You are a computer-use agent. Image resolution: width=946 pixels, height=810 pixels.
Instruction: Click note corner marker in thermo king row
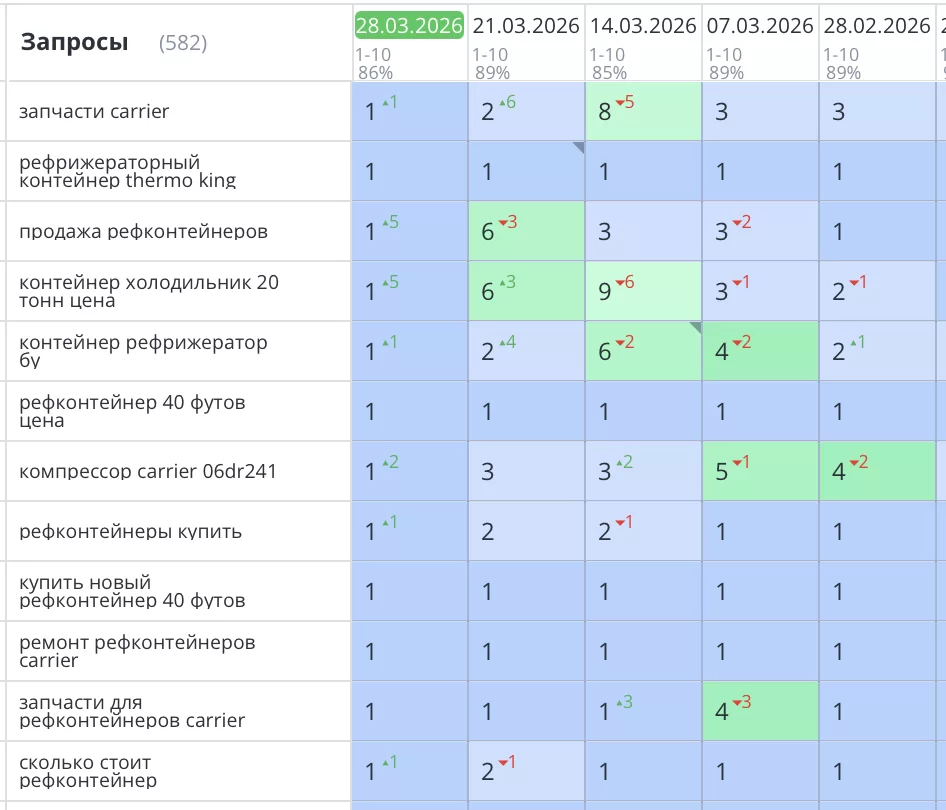point(578,148)
